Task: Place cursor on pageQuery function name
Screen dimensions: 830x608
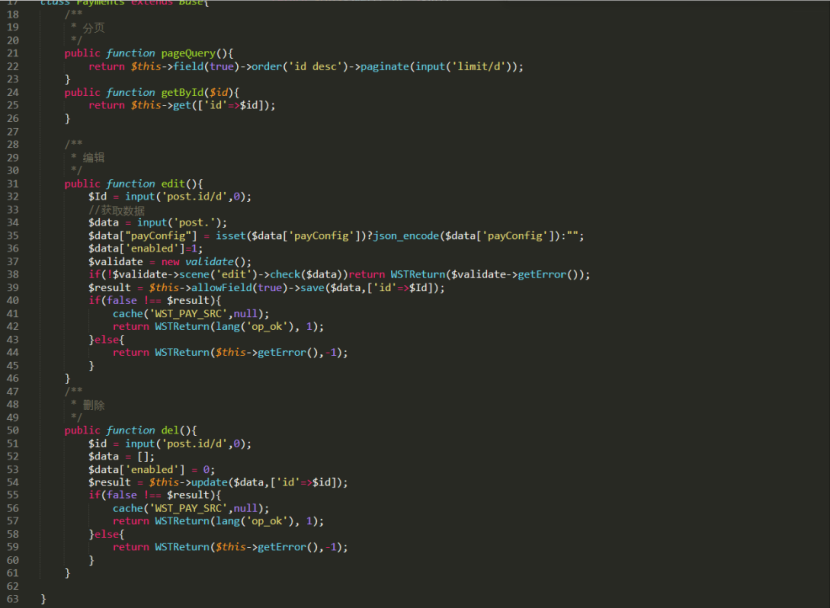Action: (x=188, y=53)
